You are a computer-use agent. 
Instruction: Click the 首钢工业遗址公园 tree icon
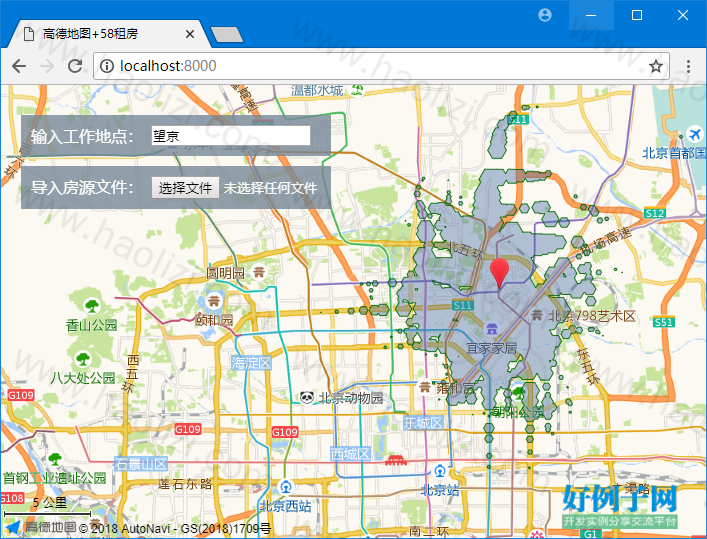tap(55, 460)
